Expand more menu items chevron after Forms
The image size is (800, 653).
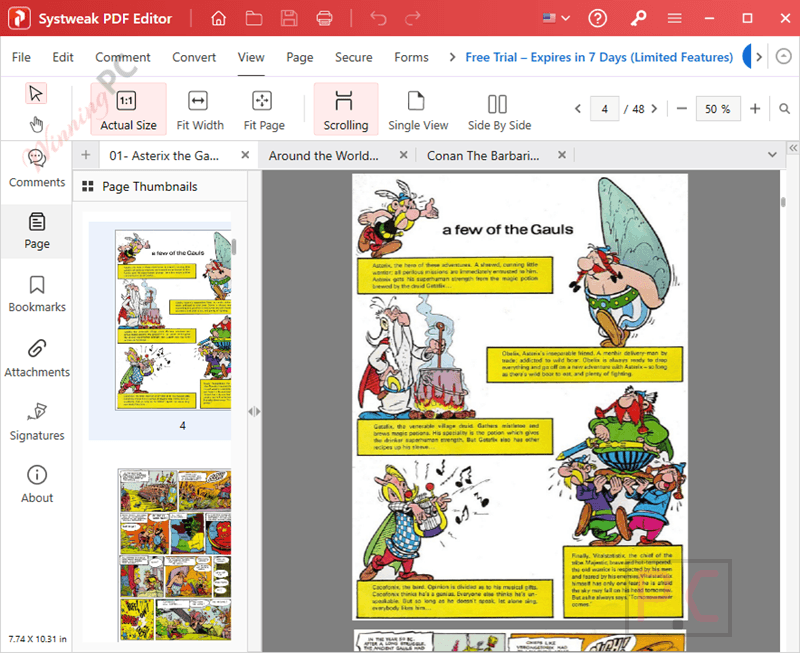(452, 57)
